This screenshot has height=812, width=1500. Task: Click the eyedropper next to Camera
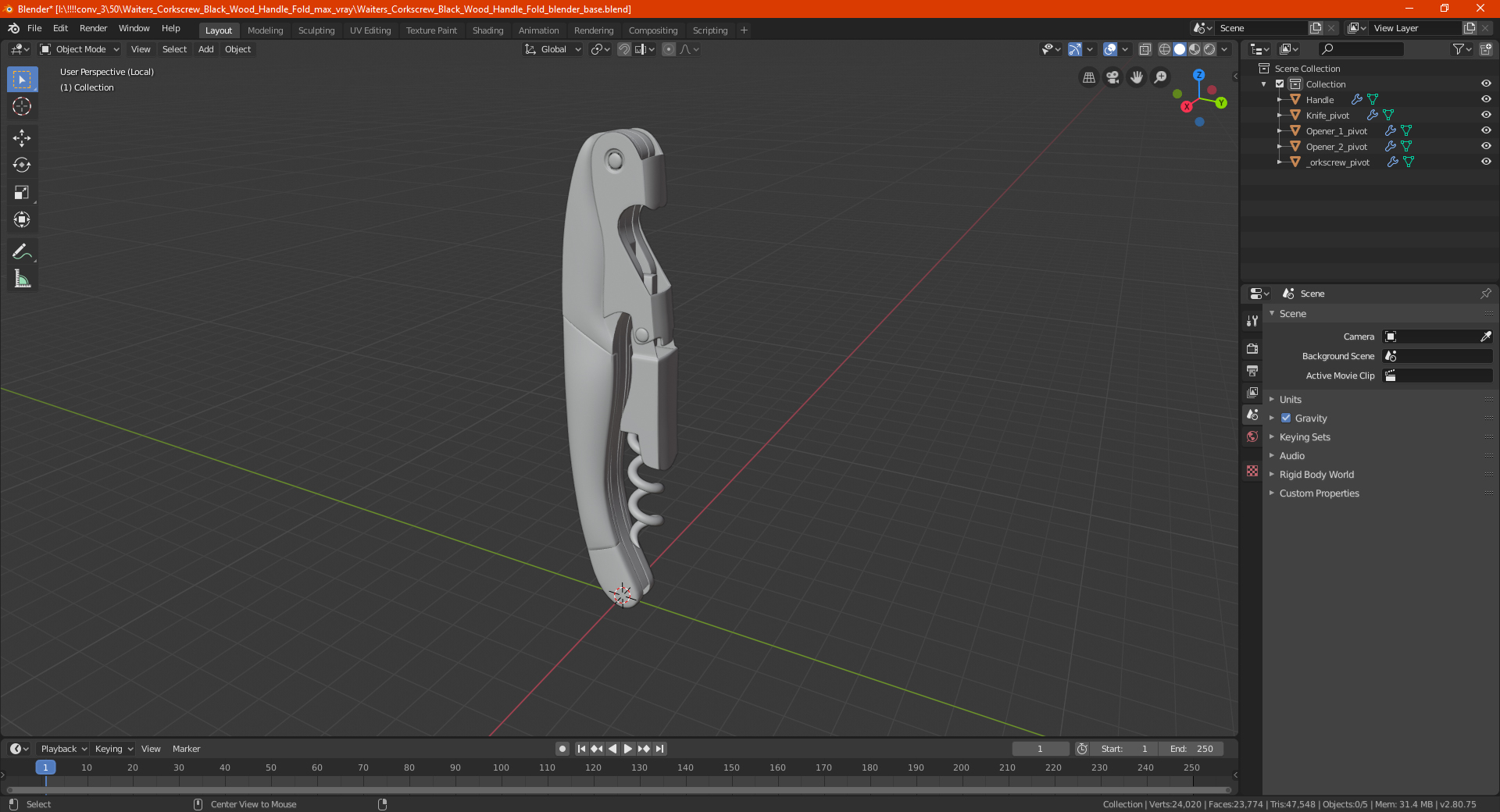click(x=1485, y=337)
